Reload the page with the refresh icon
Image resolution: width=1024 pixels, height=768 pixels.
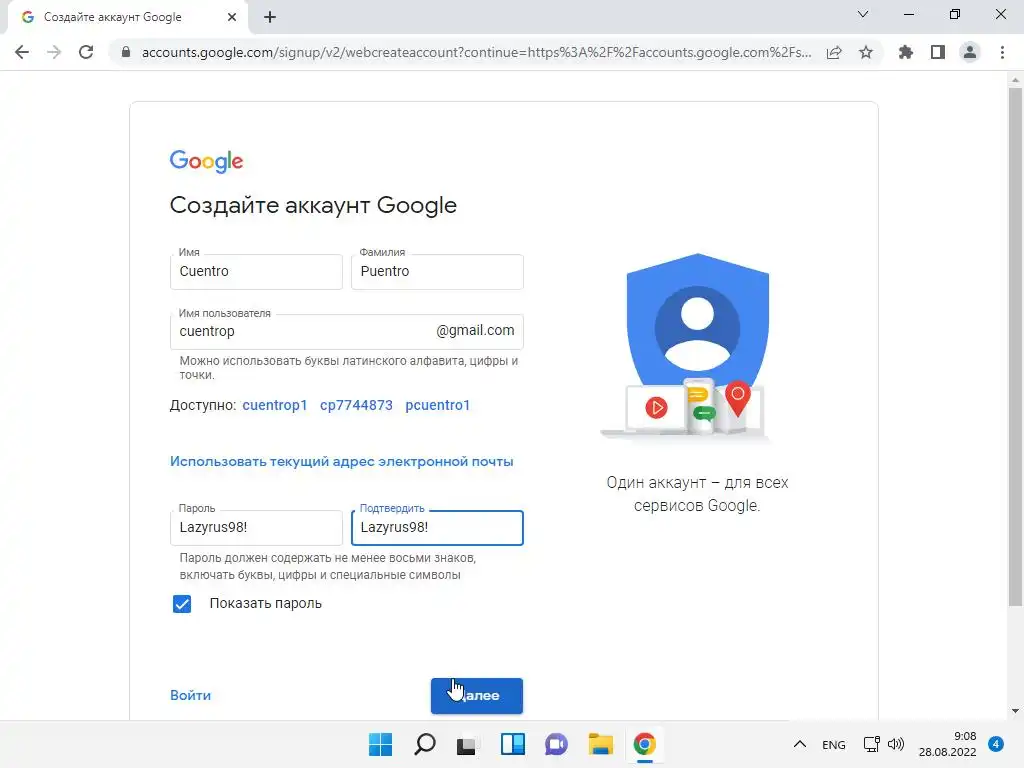(86, 52)
